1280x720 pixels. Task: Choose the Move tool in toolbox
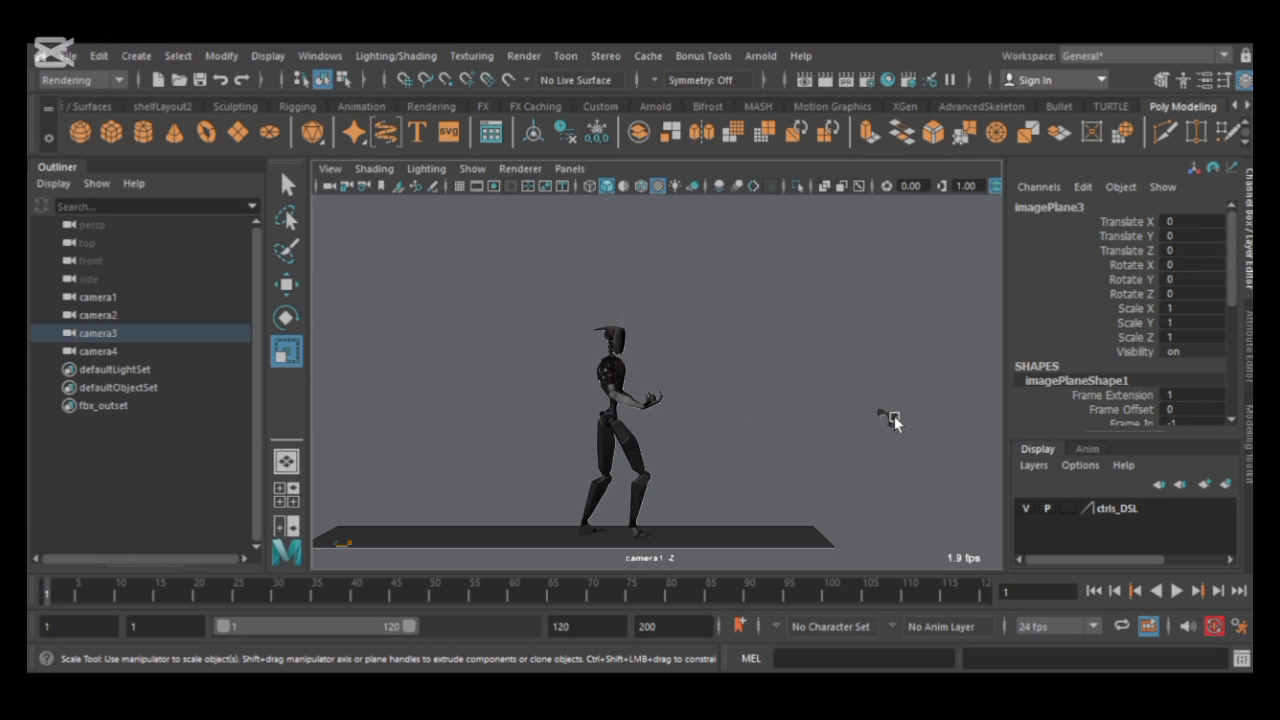(286, 285)
